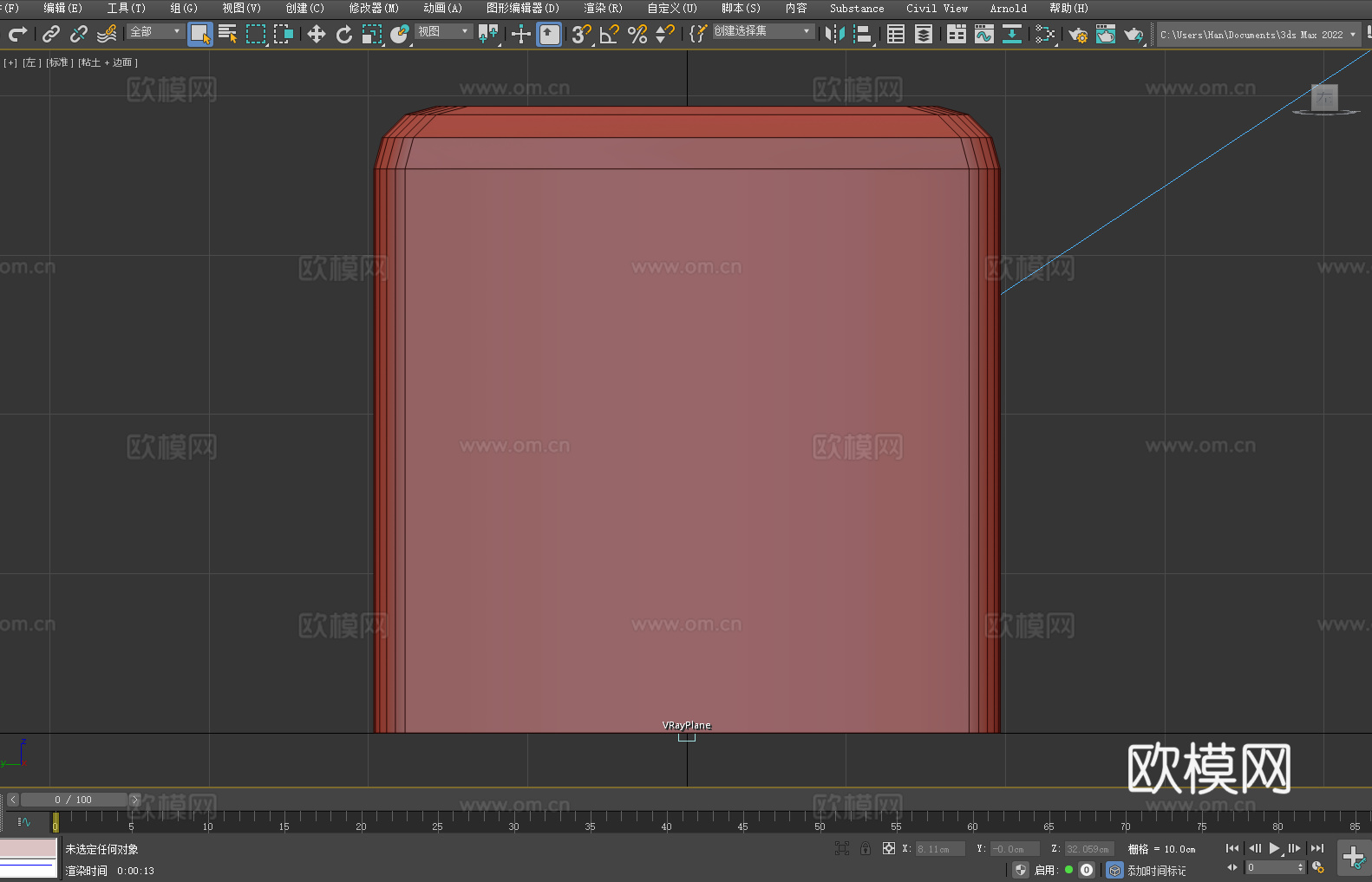Toggle Angle Snap icon
The height and width of the screenshot is (882, 1372).
pyautogui.click(x=610, y=34)
